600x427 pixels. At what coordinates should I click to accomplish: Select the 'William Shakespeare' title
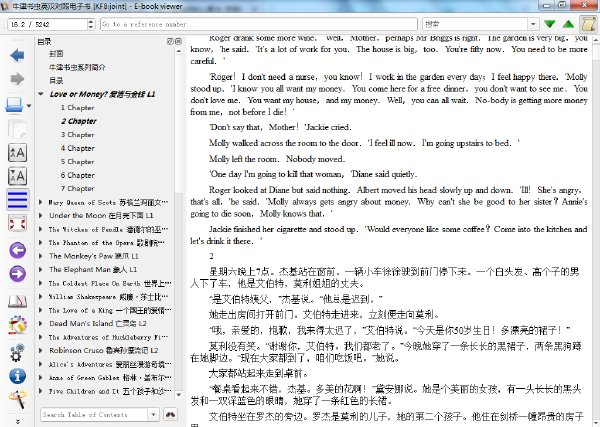[x=108, y=297]
